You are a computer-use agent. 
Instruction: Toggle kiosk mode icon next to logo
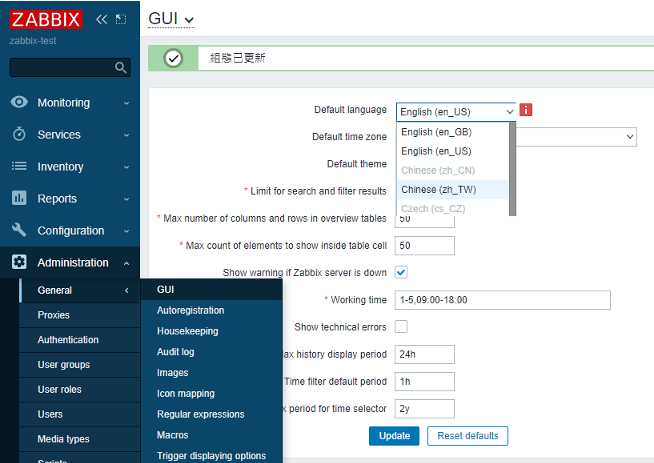click(x=121, y=19)
